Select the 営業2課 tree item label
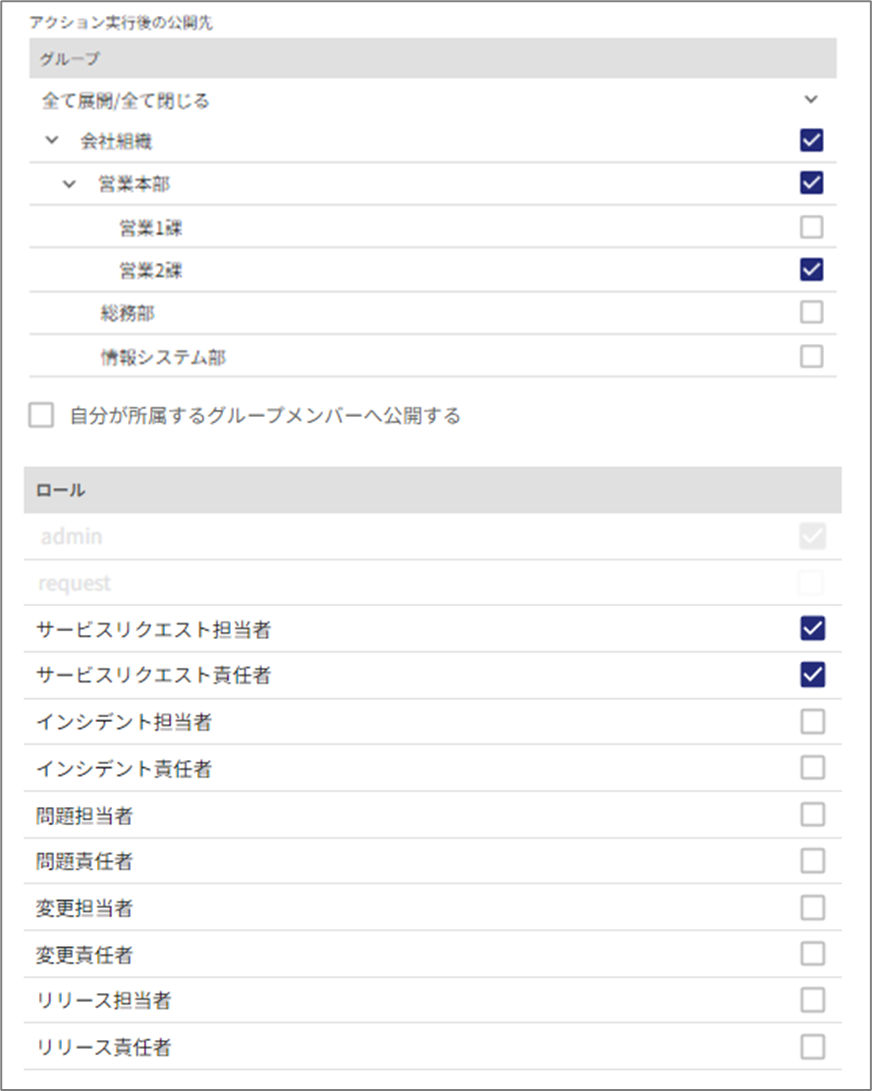872x1091 pixels. point(151,271)
